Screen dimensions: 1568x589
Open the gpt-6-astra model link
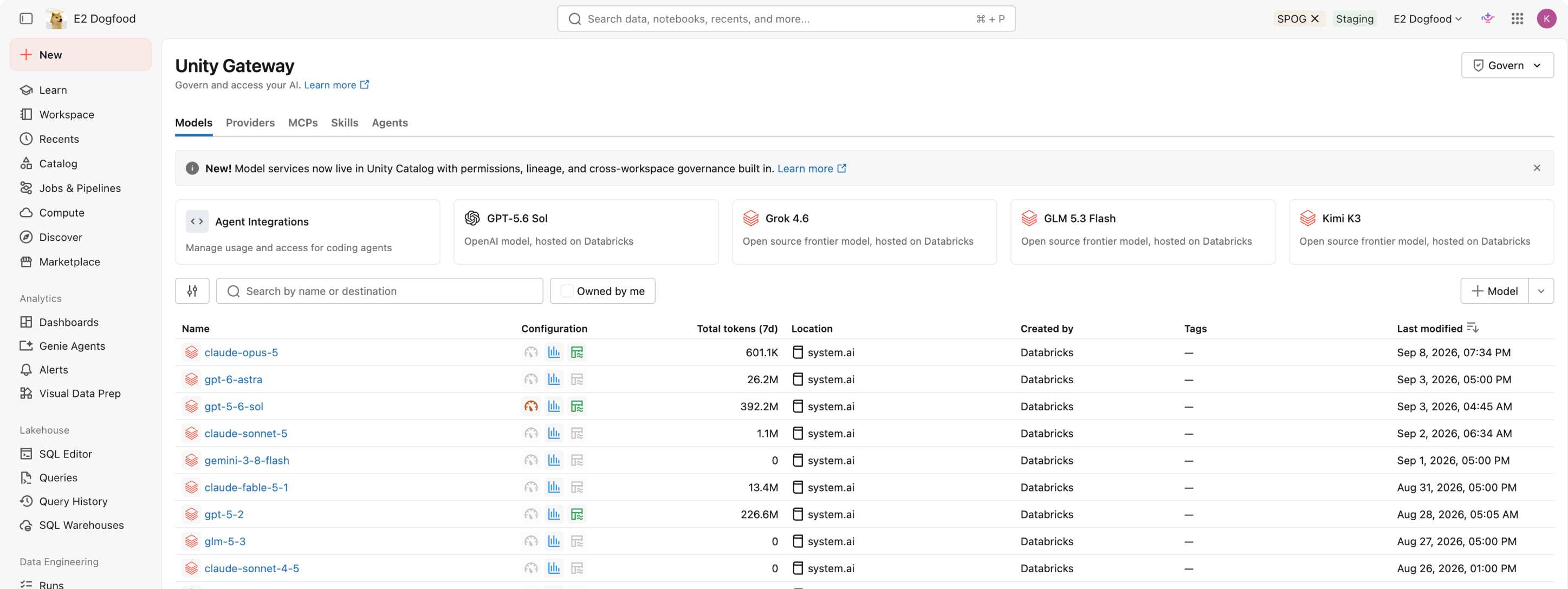233,379
